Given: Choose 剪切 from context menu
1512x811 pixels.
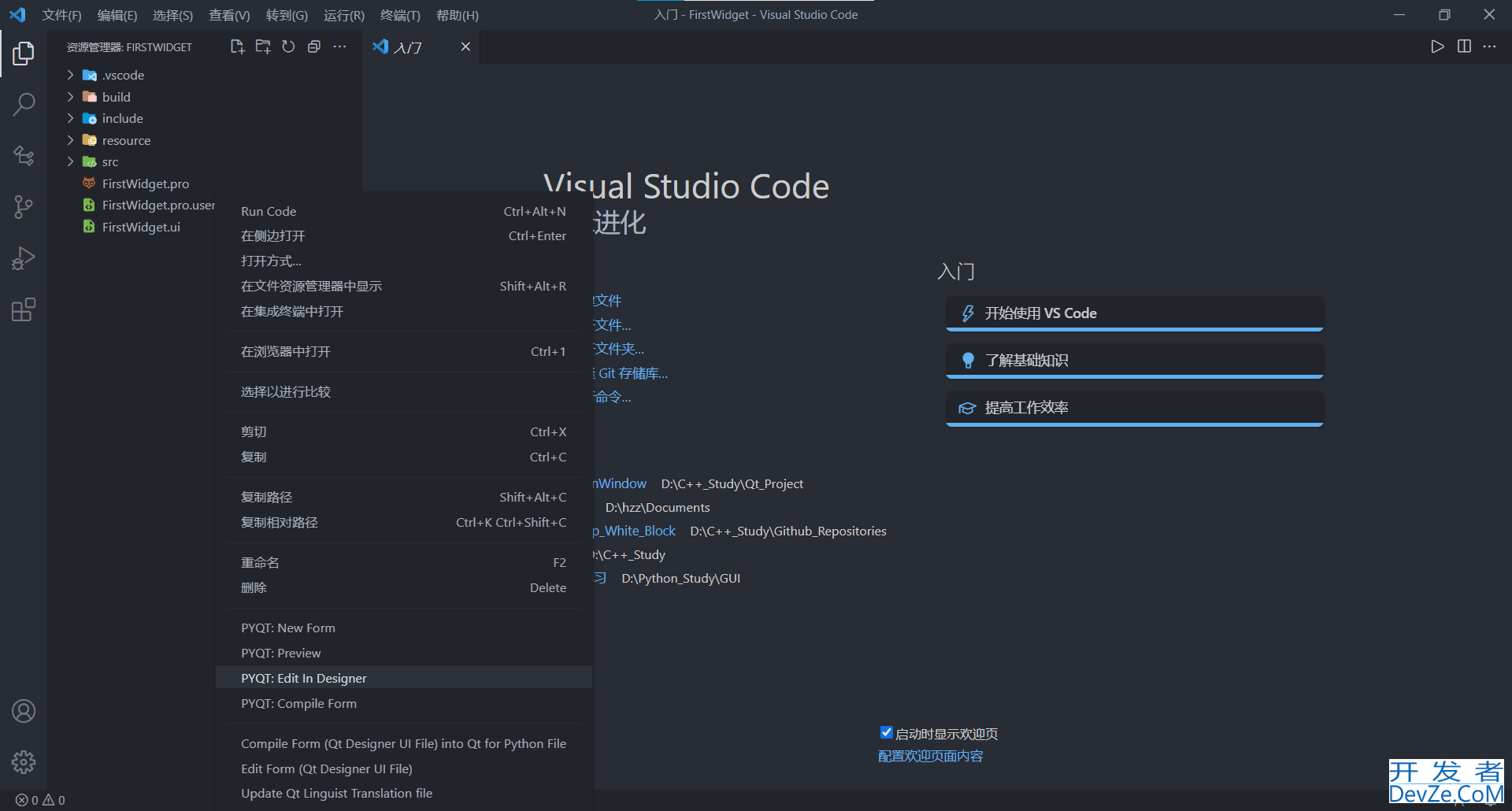Looking at the screenshot, I should coord(403,431).
